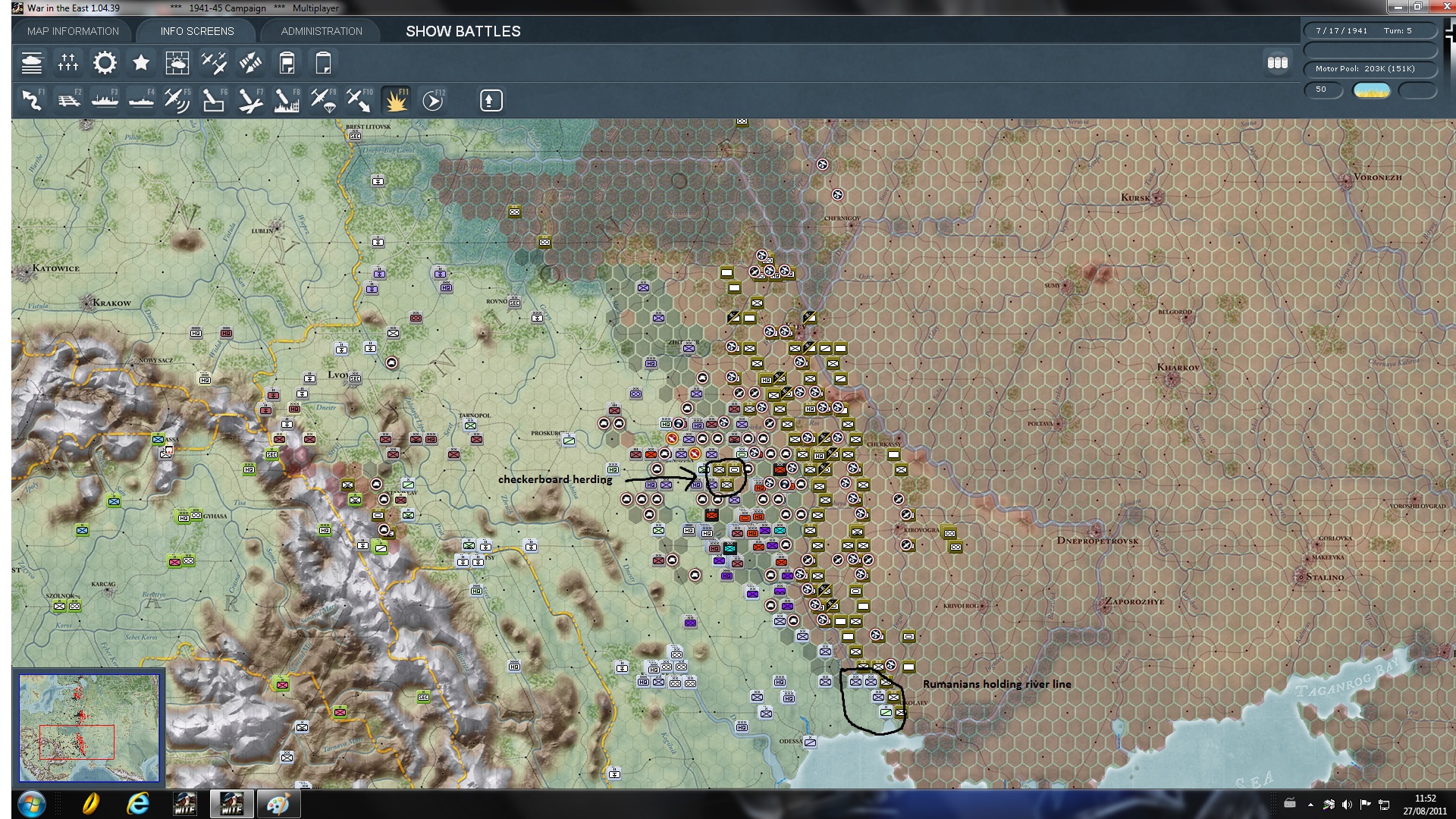Show hidden tray icons arrow
Image resolution: width=1456 pixels, height=819 pixels.
click(1310, 805)
